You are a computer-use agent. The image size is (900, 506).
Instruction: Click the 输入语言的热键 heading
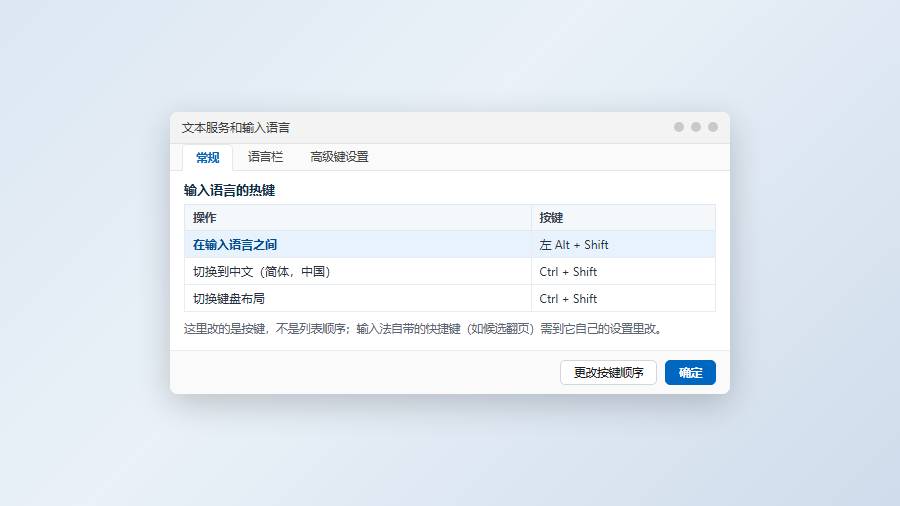click(x=230, y=190)
